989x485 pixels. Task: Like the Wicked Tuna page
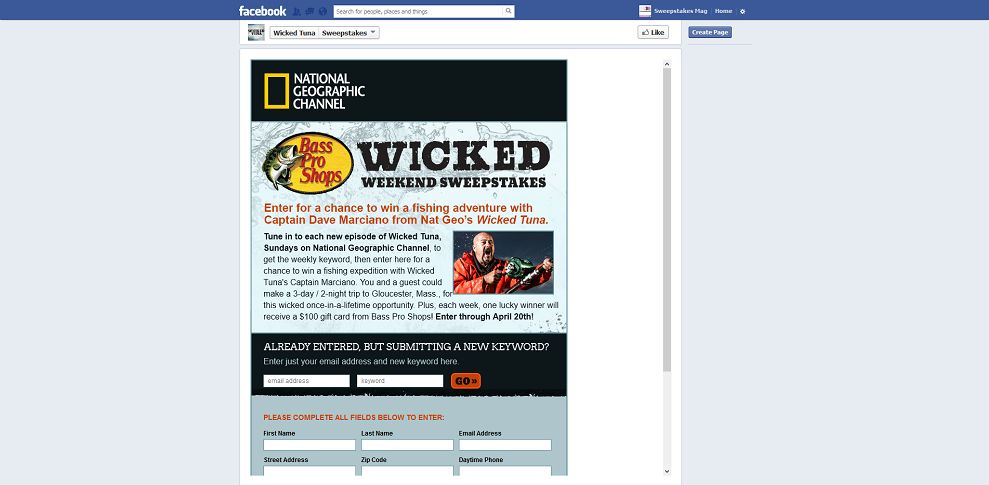(653, 32)
